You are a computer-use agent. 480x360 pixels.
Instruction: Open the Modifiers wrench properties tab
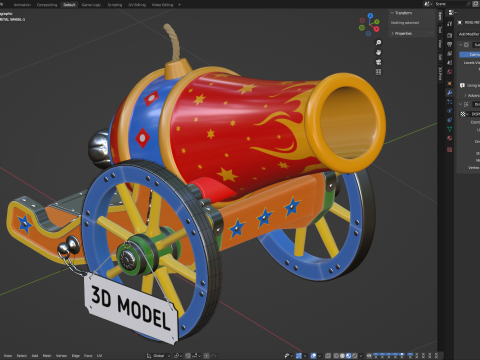click(450, 92)
